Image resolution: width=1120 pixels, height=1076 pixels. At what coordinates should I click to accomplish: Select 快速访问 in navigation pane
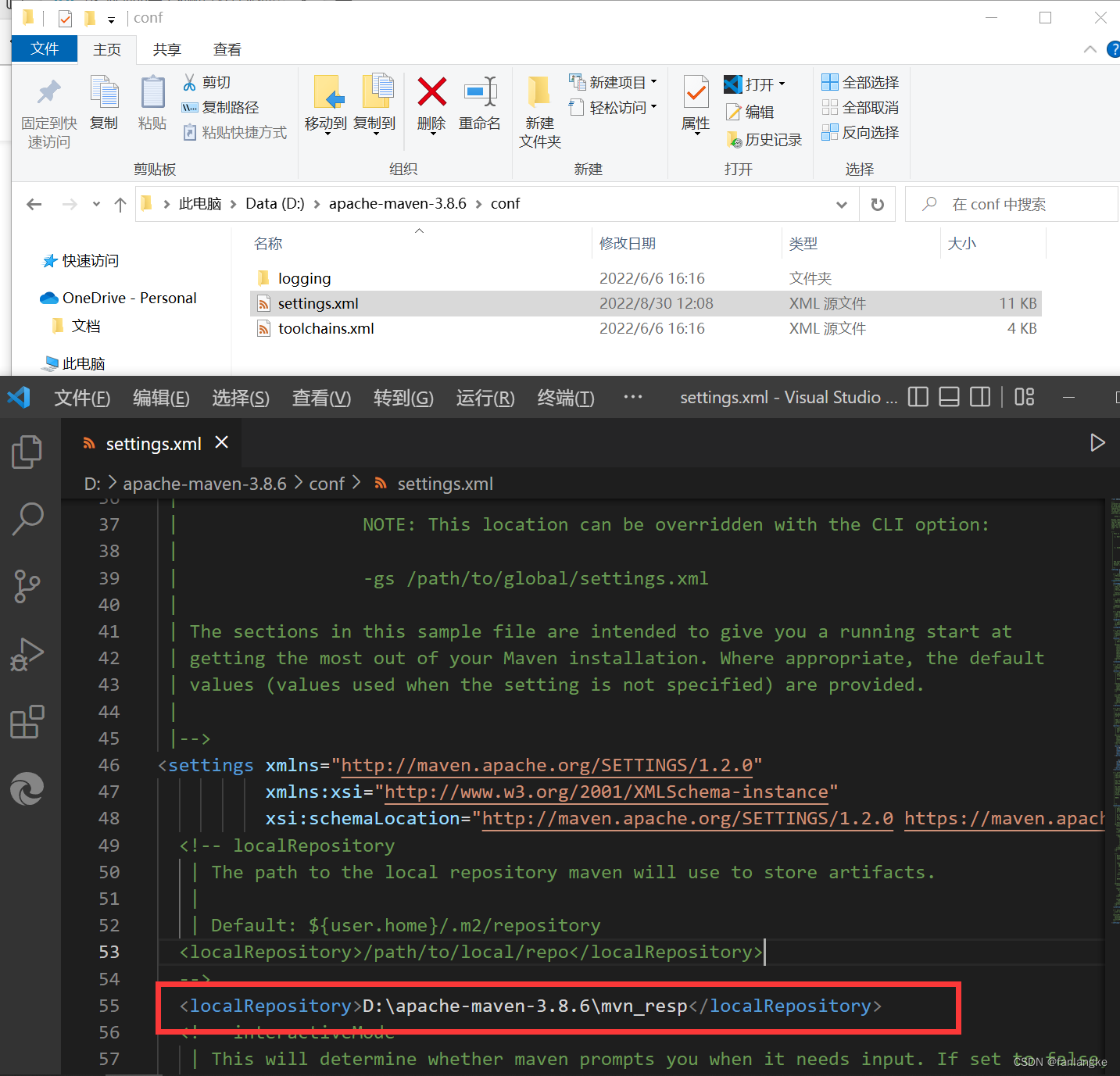click(x=81, y=260)
